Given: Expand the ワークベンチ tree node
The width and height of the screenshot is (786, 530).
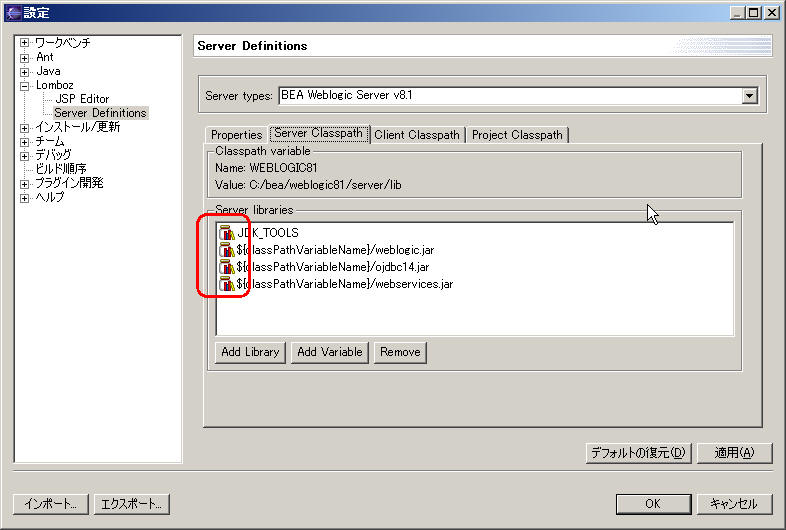Looking at the screenshot, I should pyautogui.click(x=25, y=43).
